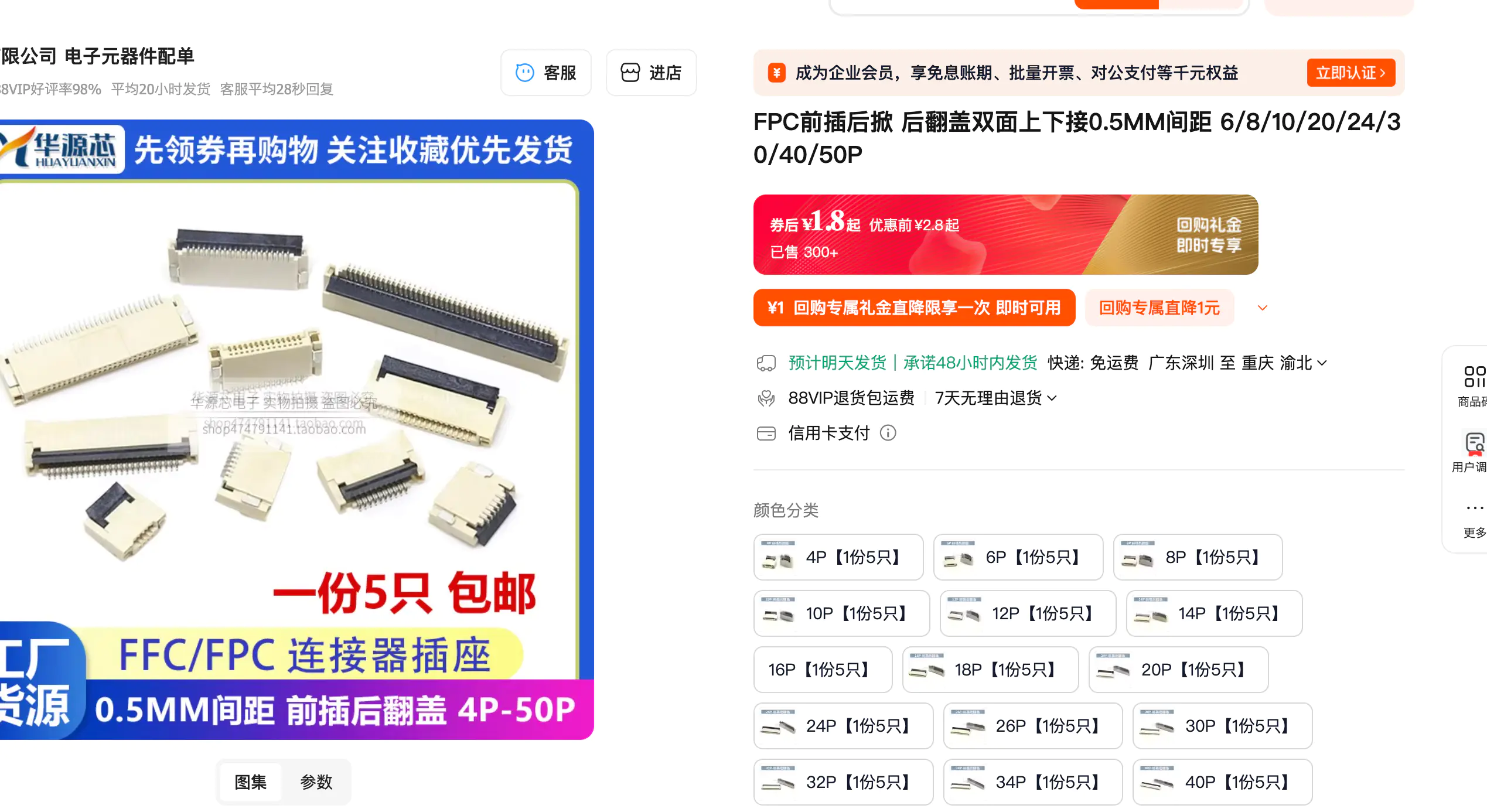The width and height of the screenshot is (1487, 812).
Task: Select the 12P variant thumbnail swatch
Action: 964,613
